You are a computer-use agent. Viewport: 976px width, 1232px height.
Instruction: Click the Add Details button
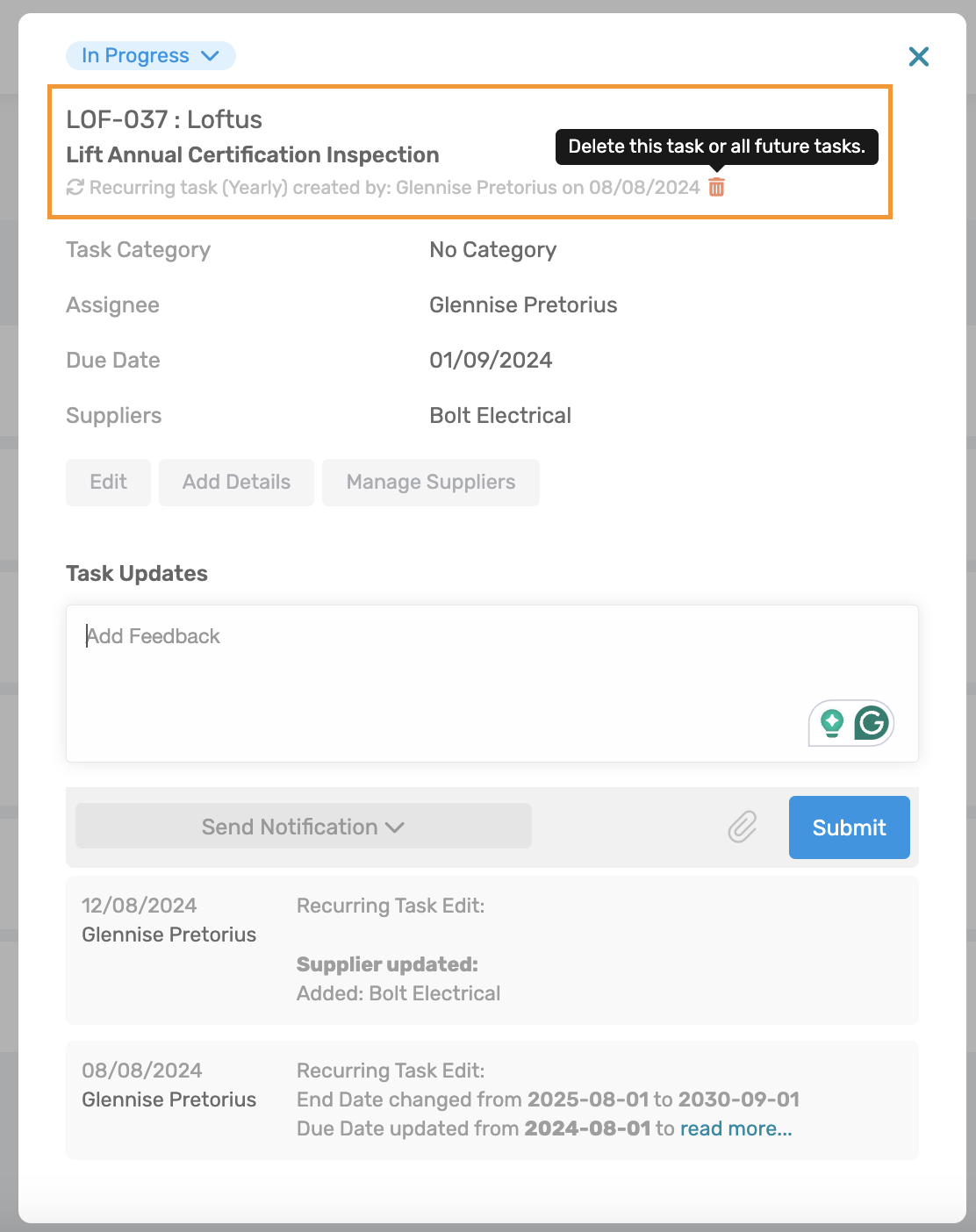pos(236,482)
